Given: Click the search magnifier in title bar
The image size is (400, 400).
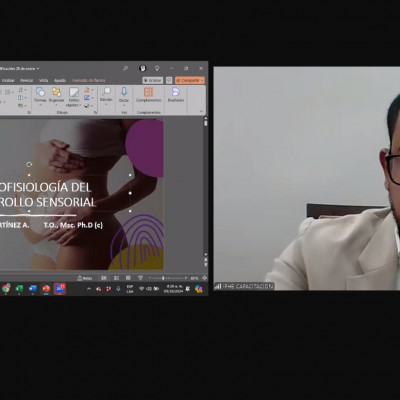Looking at the screenshot, I should (125, 68).
